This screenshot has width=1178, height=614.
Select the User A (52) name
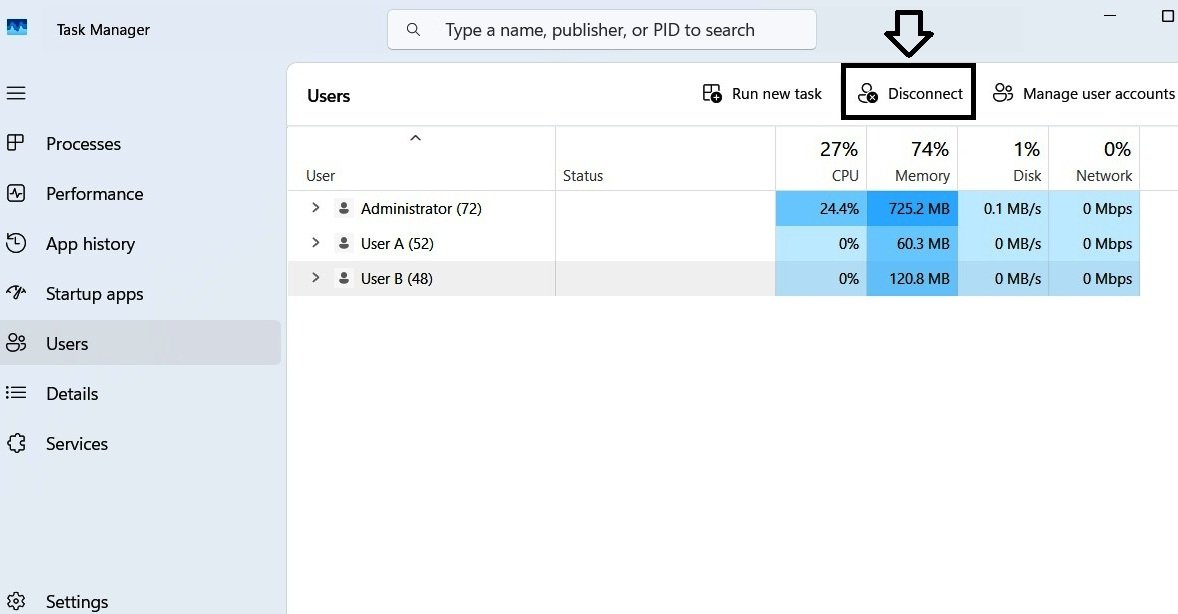click(x=397, y=243)
